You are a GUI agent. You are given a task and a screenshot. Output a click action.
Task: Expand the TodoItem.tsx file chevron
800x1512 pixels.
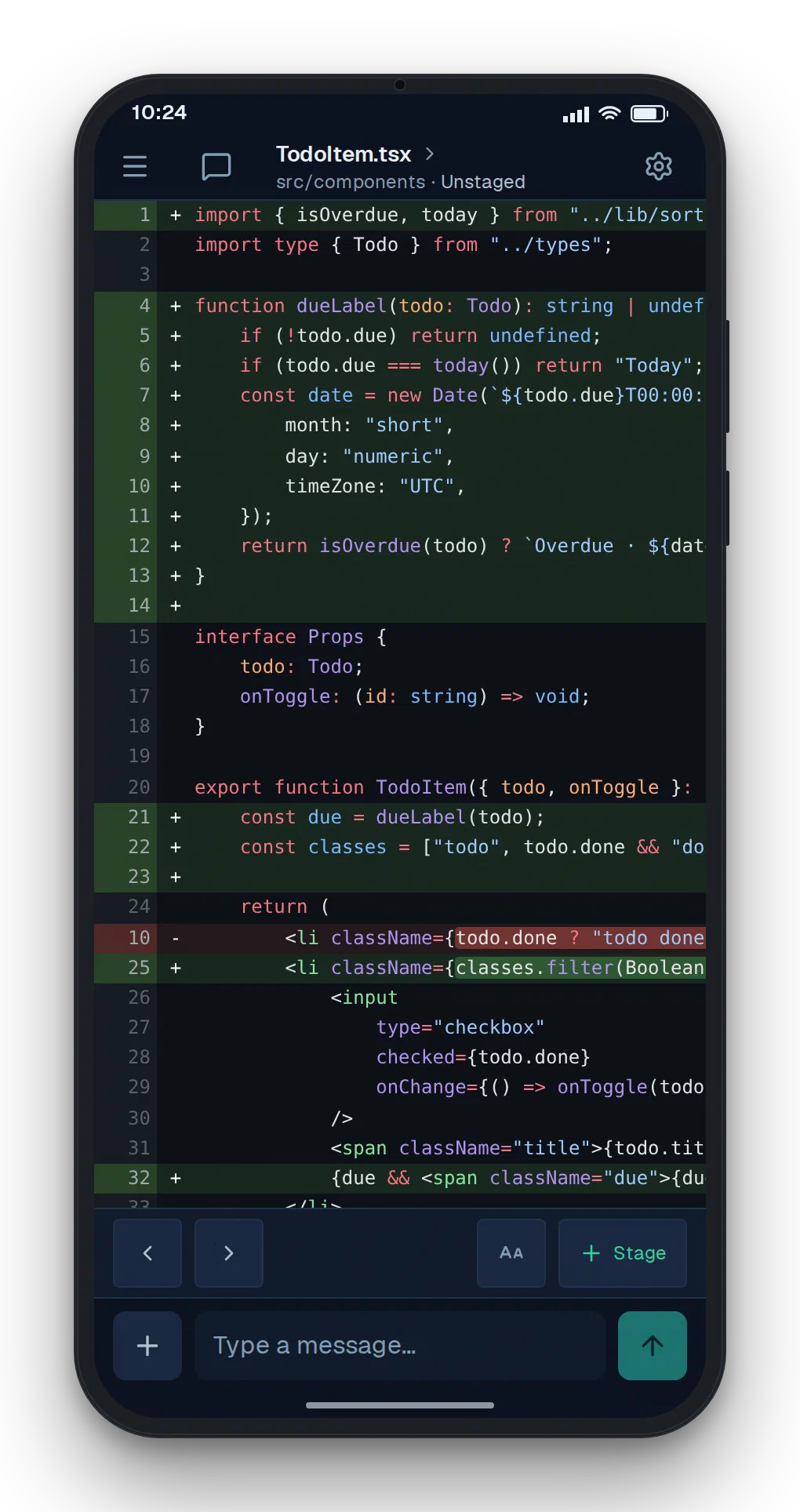pos(429,154)
